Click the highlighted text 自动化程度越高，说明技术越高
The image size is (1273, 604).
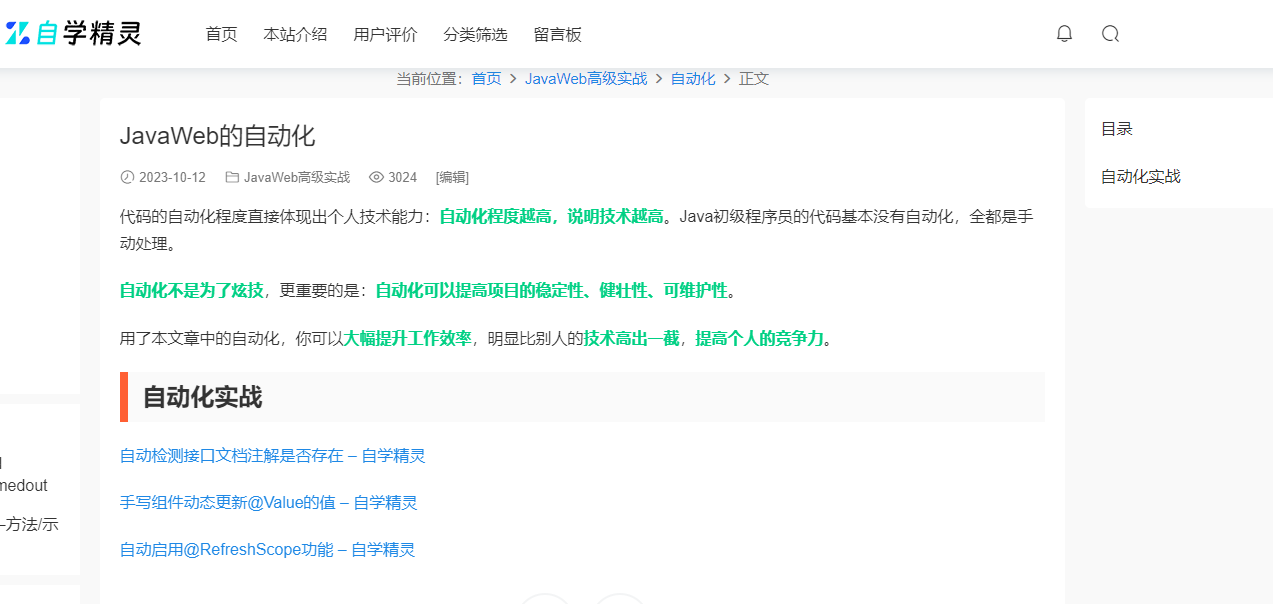tap(552, 216)
